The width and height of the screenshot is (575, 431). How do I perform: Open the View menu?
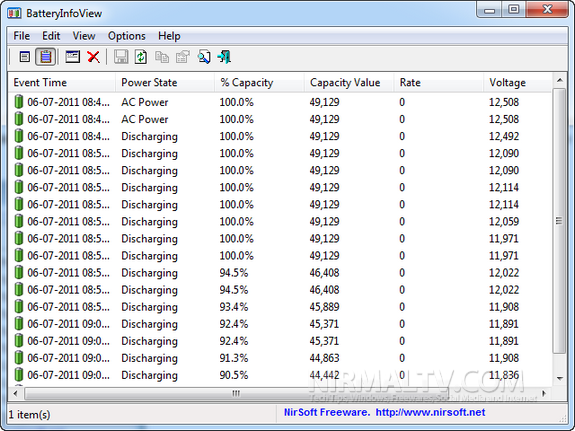[84, 36]
